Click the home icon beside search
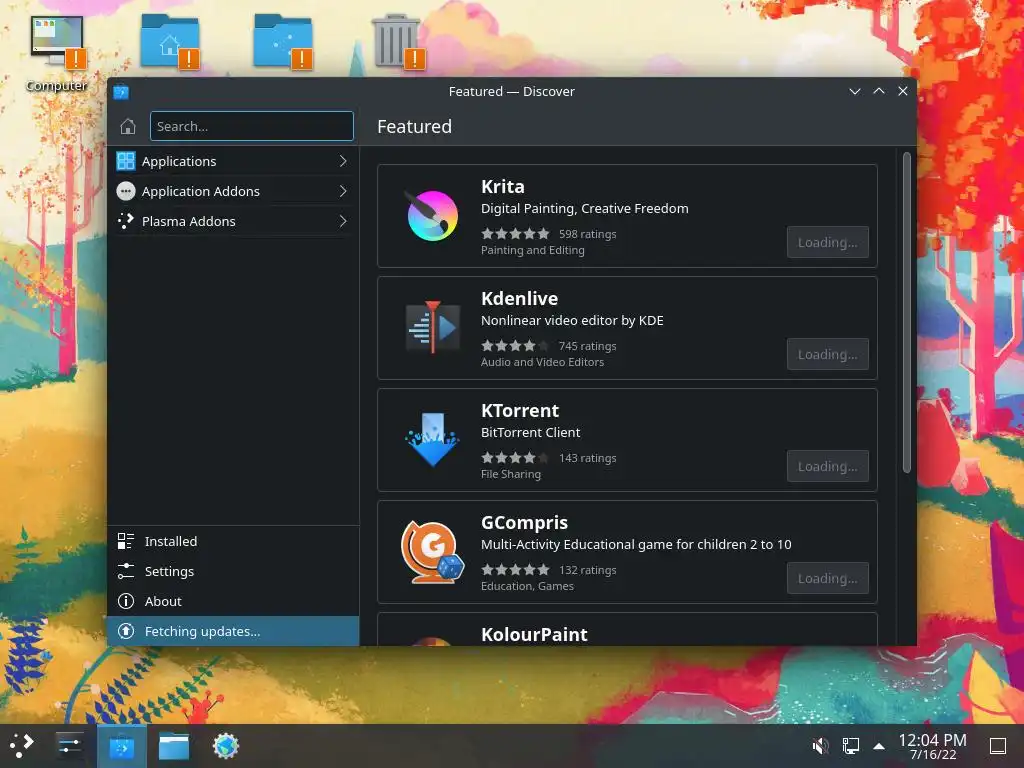 click(128, 126)
